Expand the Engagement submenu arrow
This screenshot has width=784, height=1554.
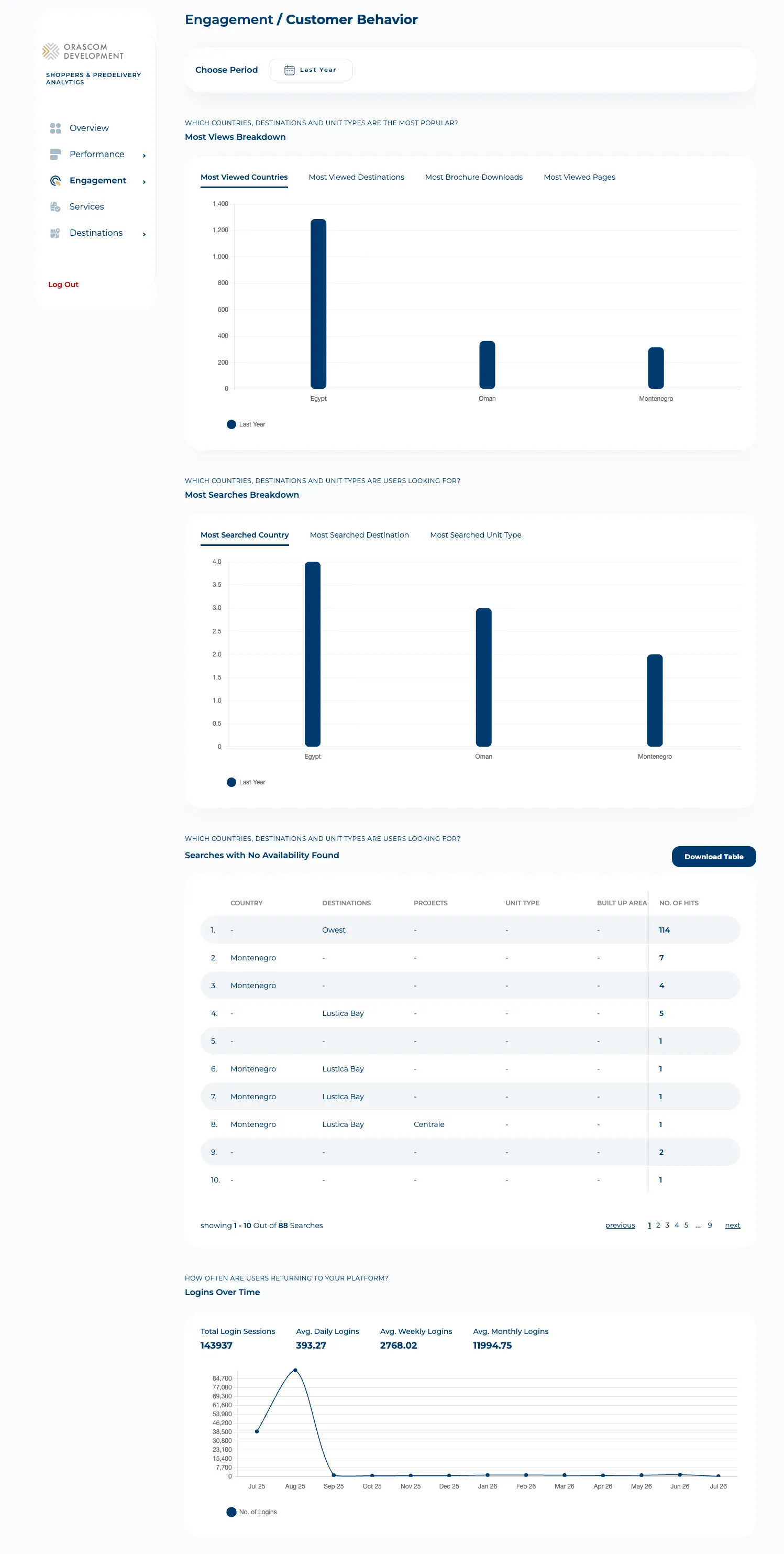coord(144,182)
